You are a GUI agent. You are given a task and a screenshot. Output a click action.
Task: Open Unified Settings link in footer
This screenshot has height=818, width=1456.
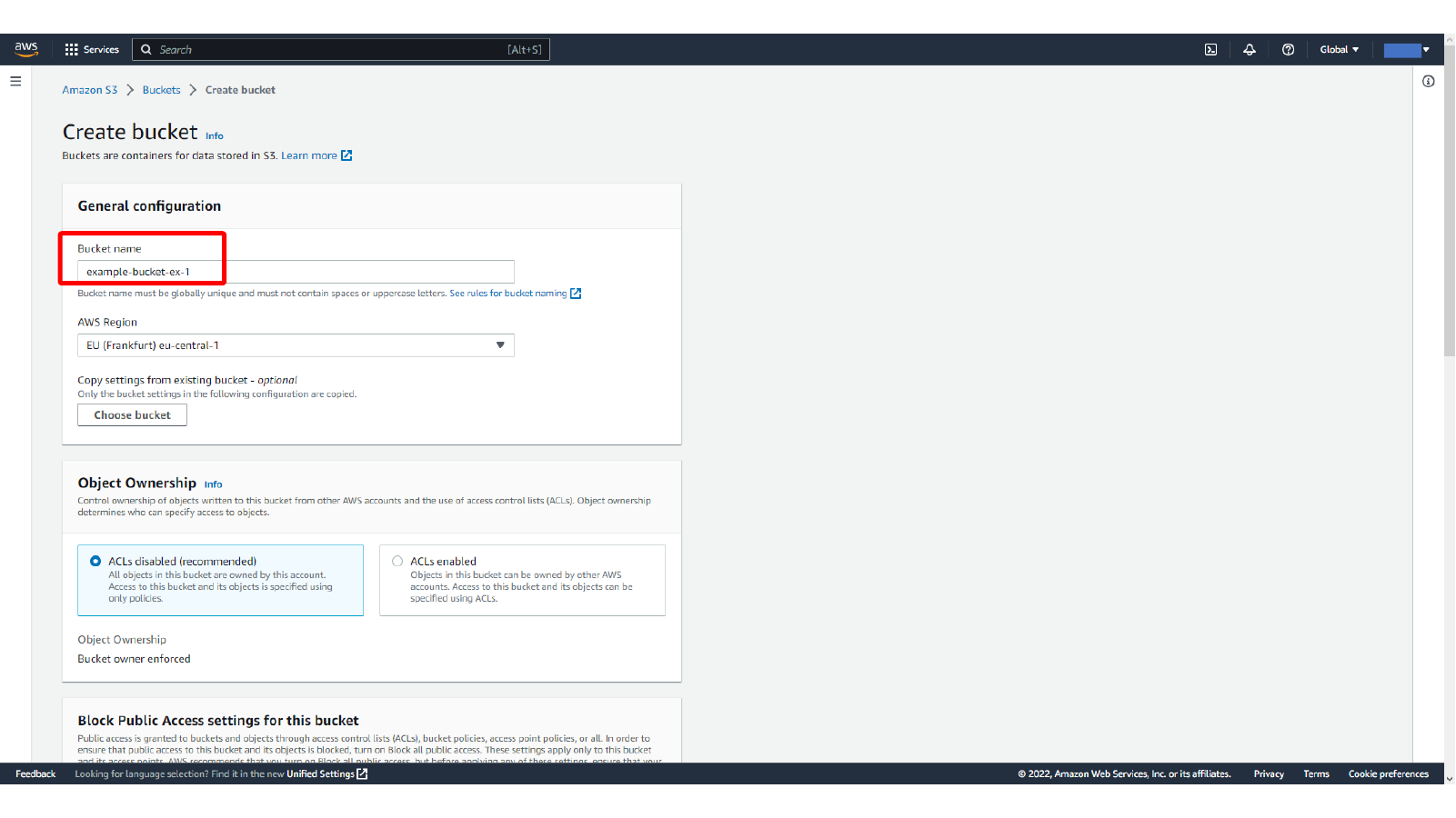320,774
